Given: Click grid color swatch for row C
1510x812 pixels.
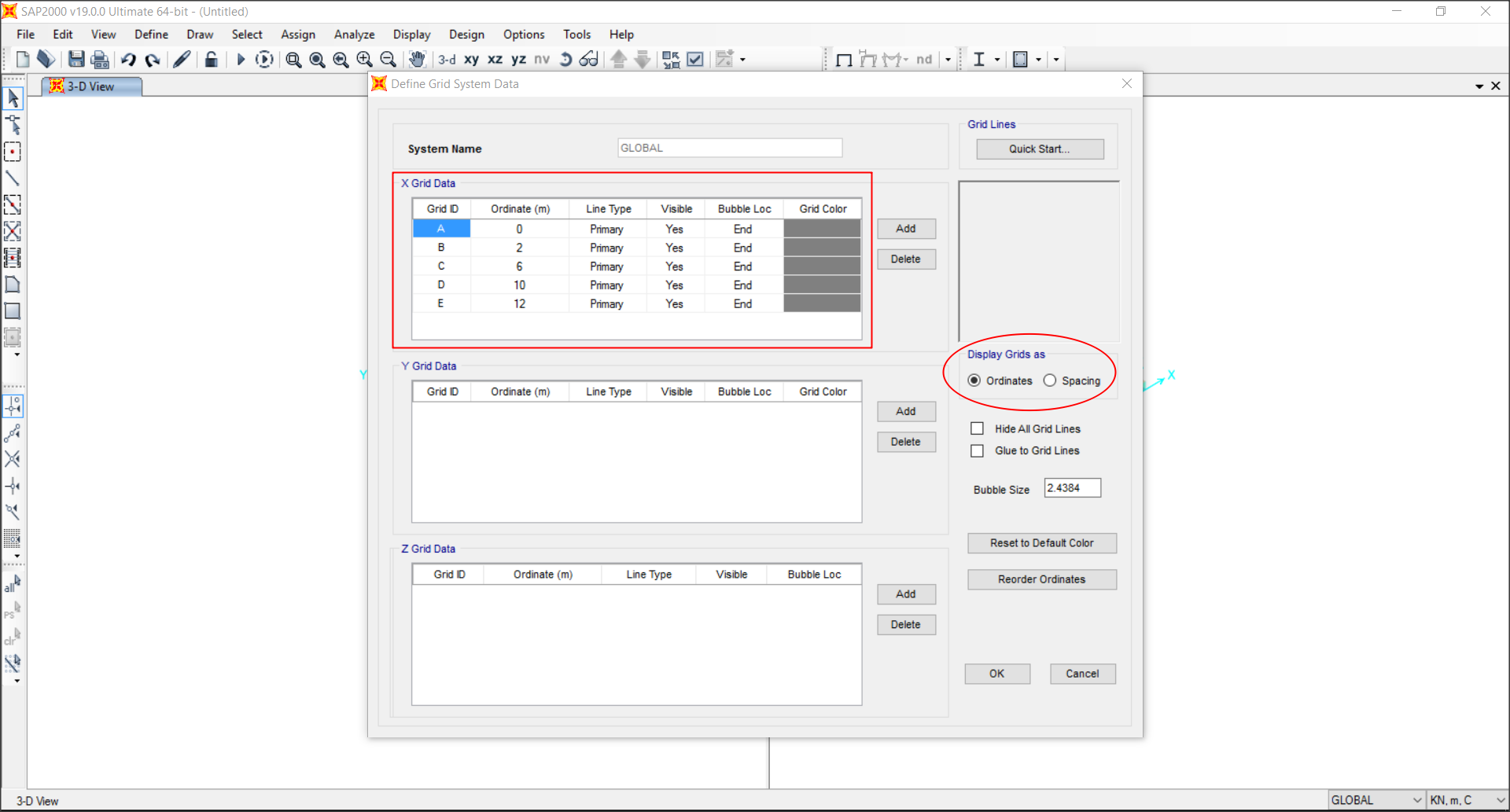Looking at the screenshot, I should tap(822, 266).
